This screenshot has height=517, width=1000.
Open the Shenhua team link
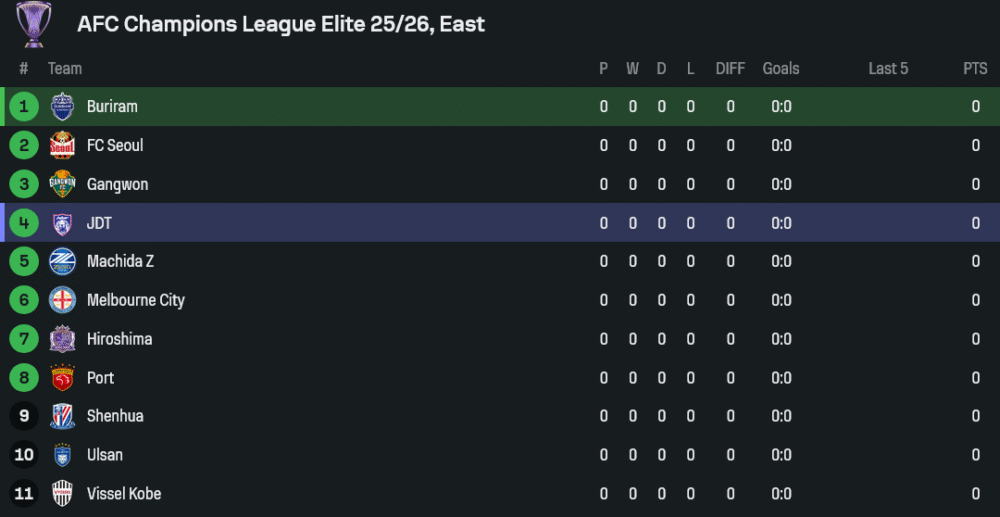[x=115, y=416]
